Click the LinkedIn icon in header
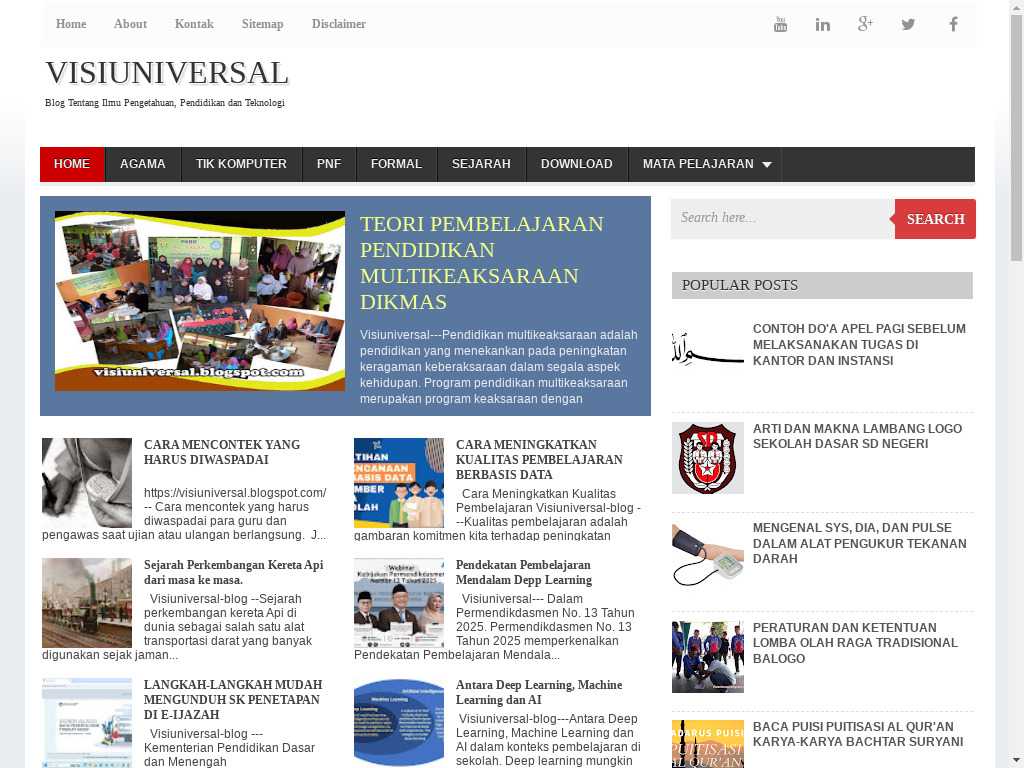1024x768 pixels. [822, 24]
